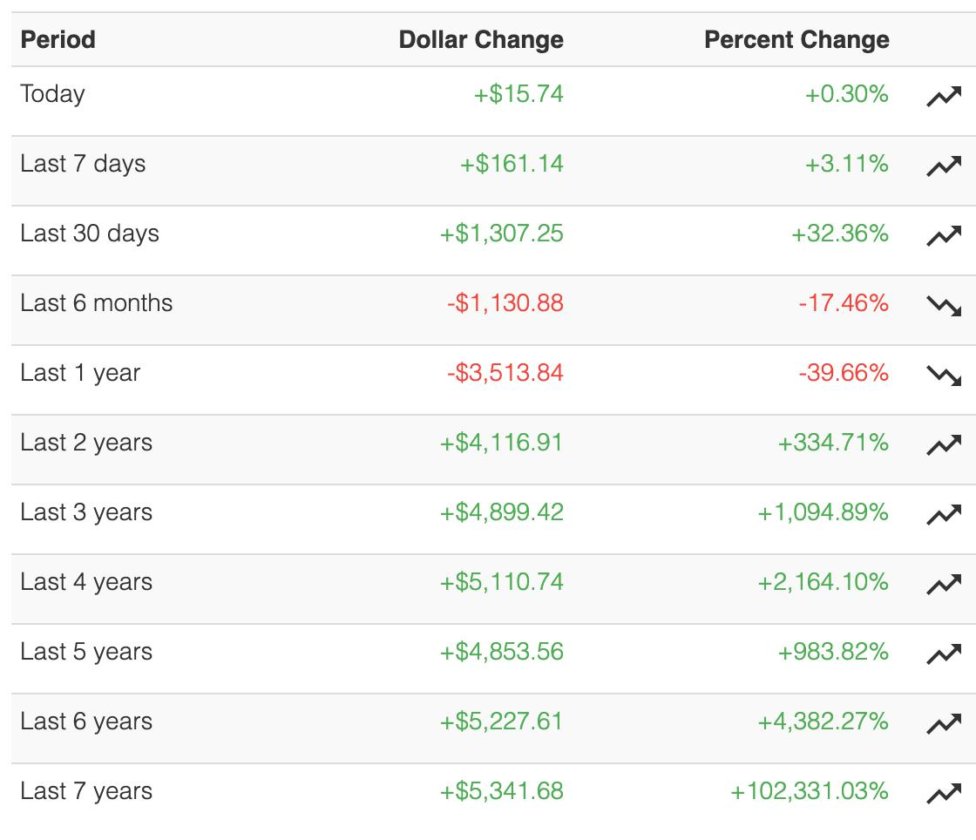The width and height of the screenshot is (976, 840).
Task: Click the uptrend icon for Last 6 years
Action: click(x=943, y=724)
